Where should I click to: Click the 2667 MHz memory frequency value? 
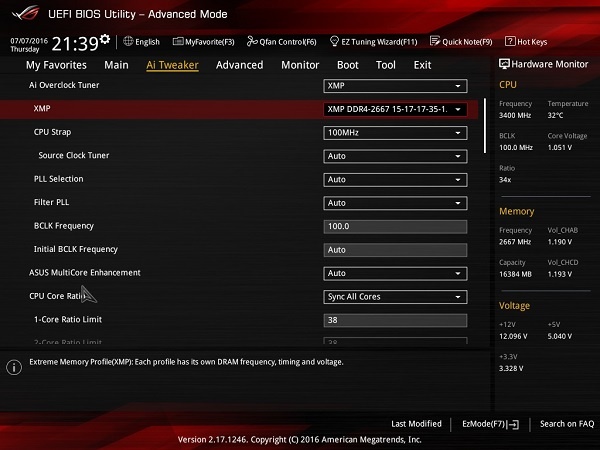tap(515, 242)
